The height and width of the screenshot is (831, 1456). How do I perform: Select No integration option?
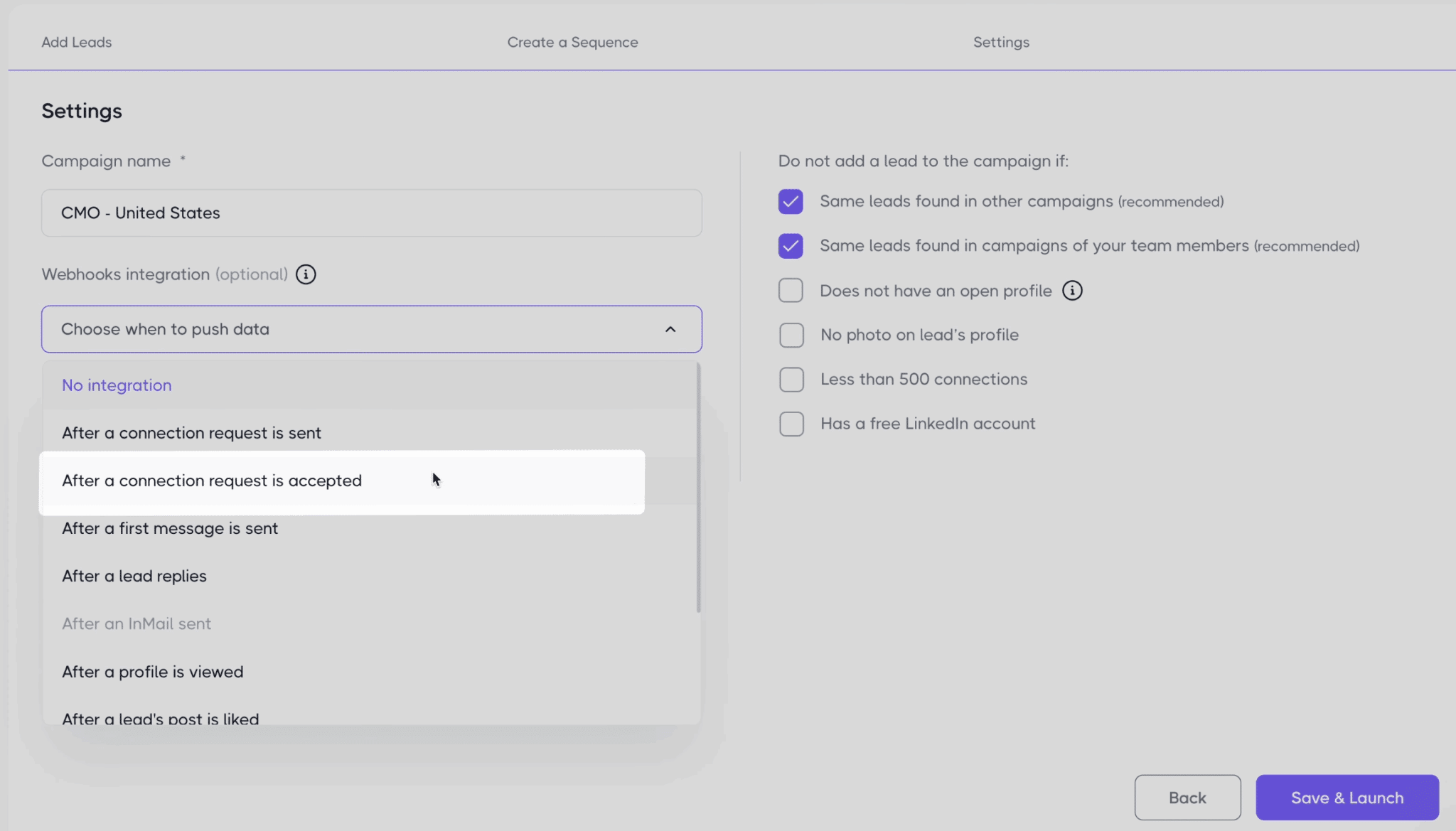click(x=370, y=385)
